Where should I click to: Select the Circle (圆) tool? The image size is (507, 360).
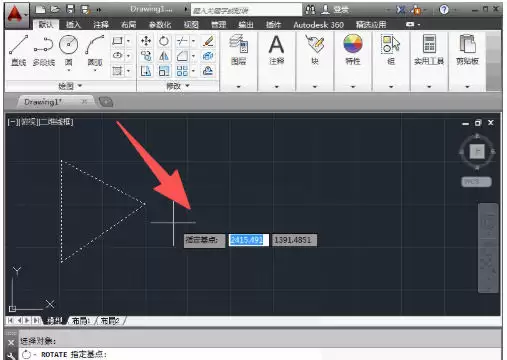69,50
